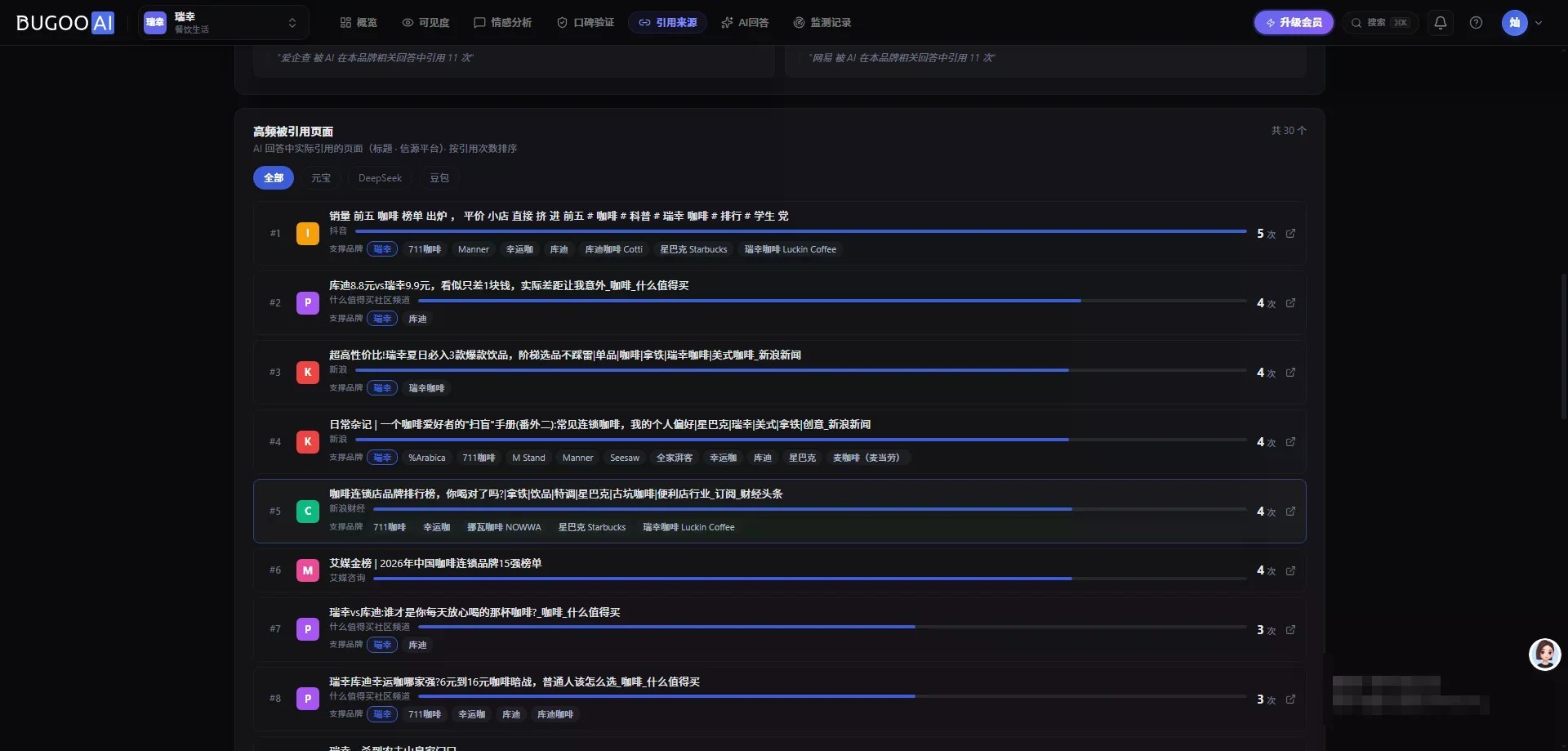Click the 库迪咖啡 Cotti tag in row #1
Viewport: 1568px width, 751px height.
613,249
